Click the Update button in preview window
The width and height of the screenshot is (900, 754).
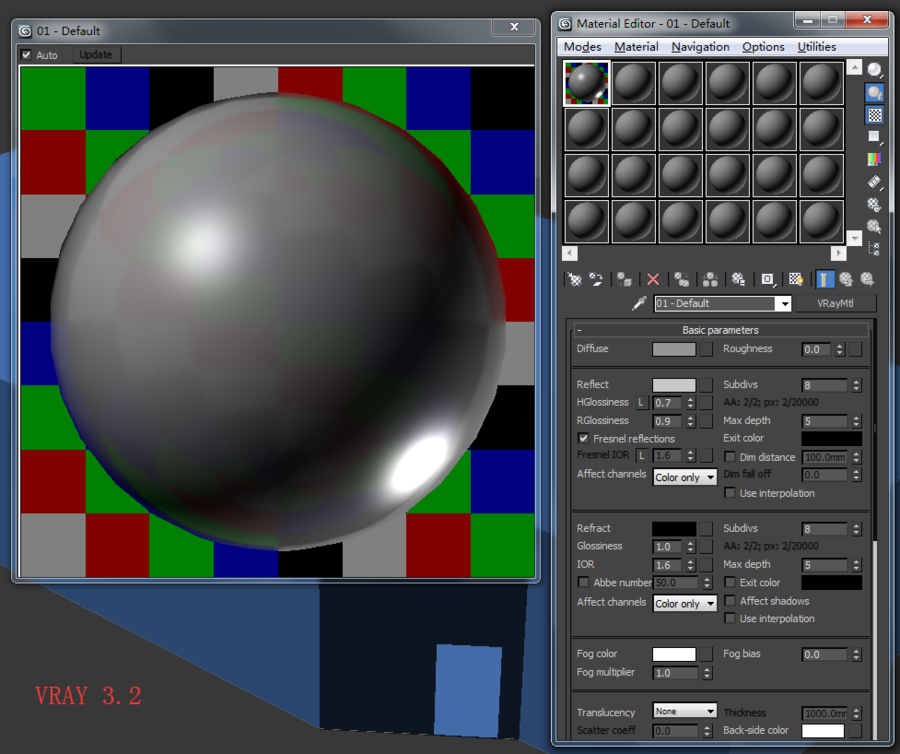coord(96,55)
